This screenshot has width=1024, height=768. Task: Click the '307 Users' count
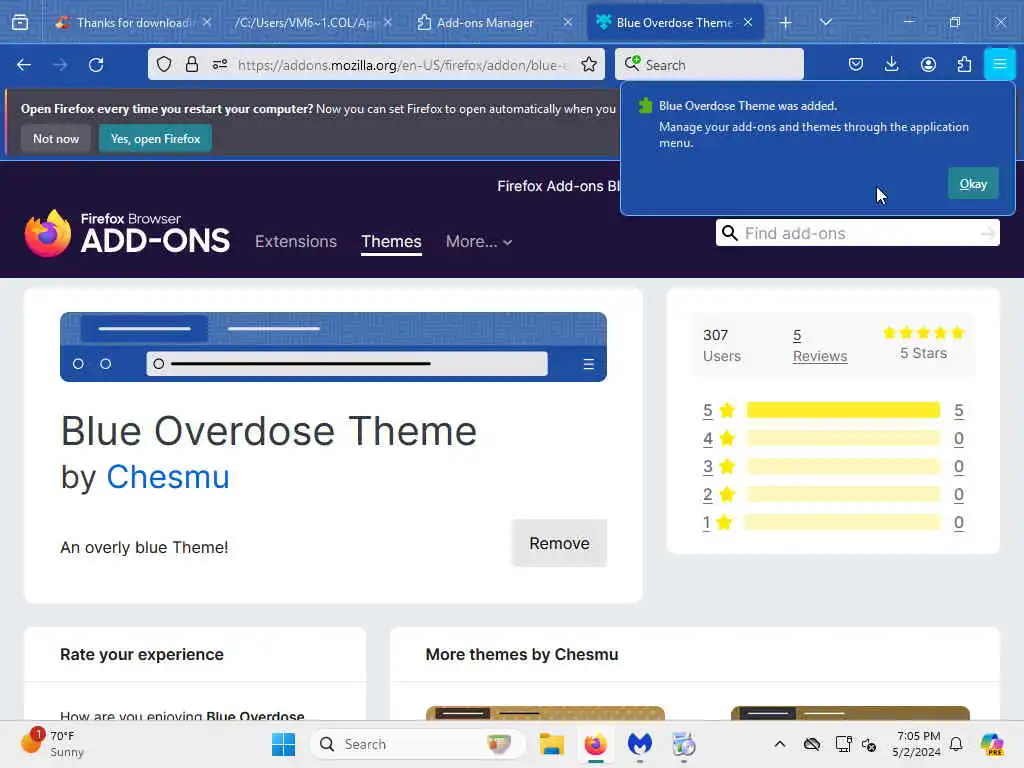point(722,345)
